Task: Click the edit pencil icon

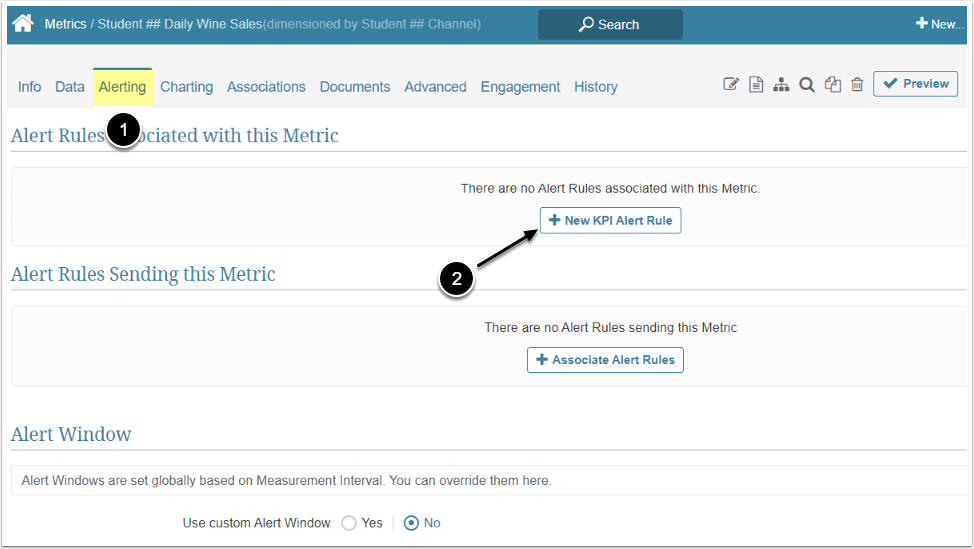Action: [731, 85]
